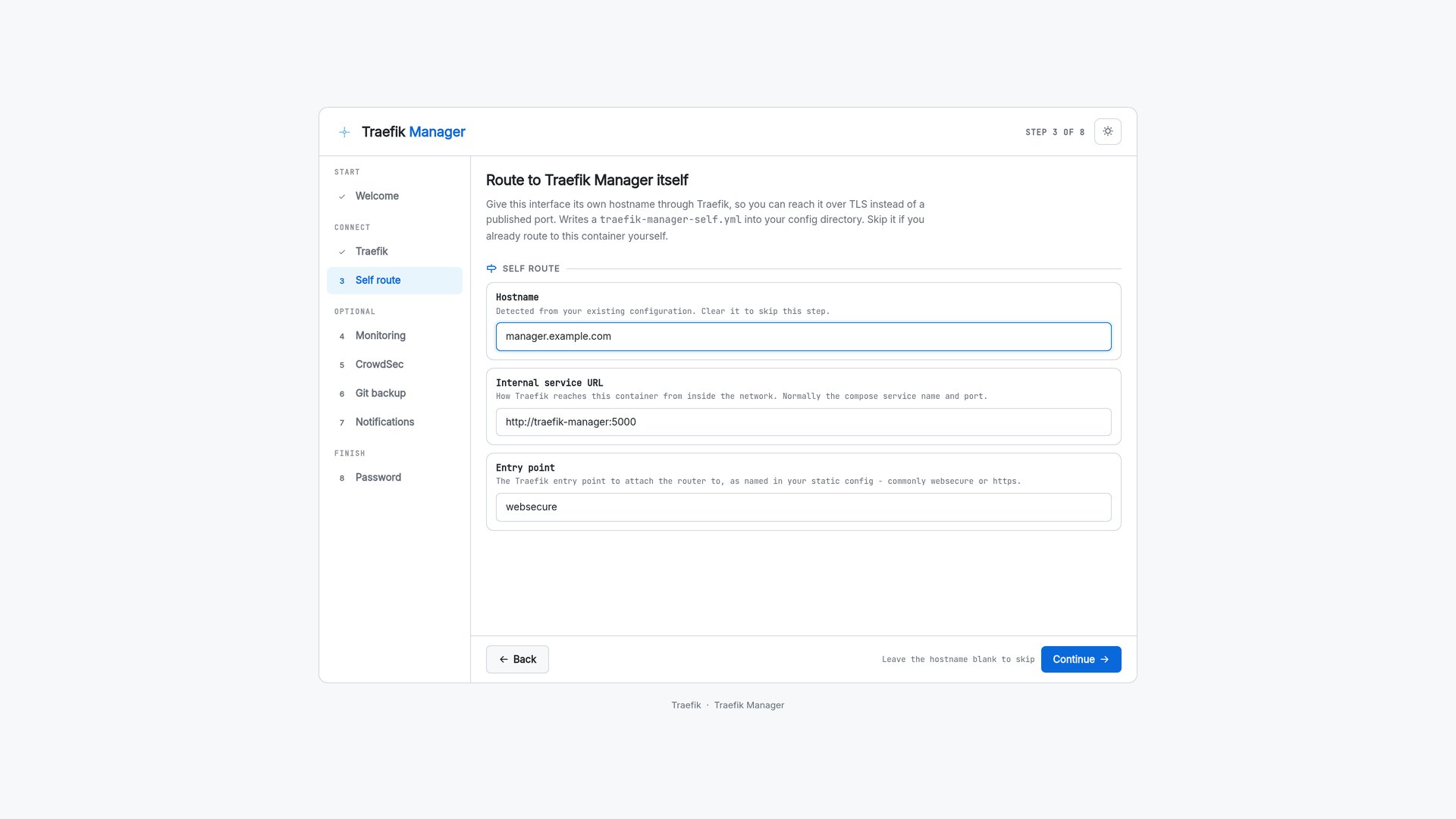Click the 'STEP 3 OF 8' indicator
This screenshot has height=819, width=1456.
point(1055,132)
